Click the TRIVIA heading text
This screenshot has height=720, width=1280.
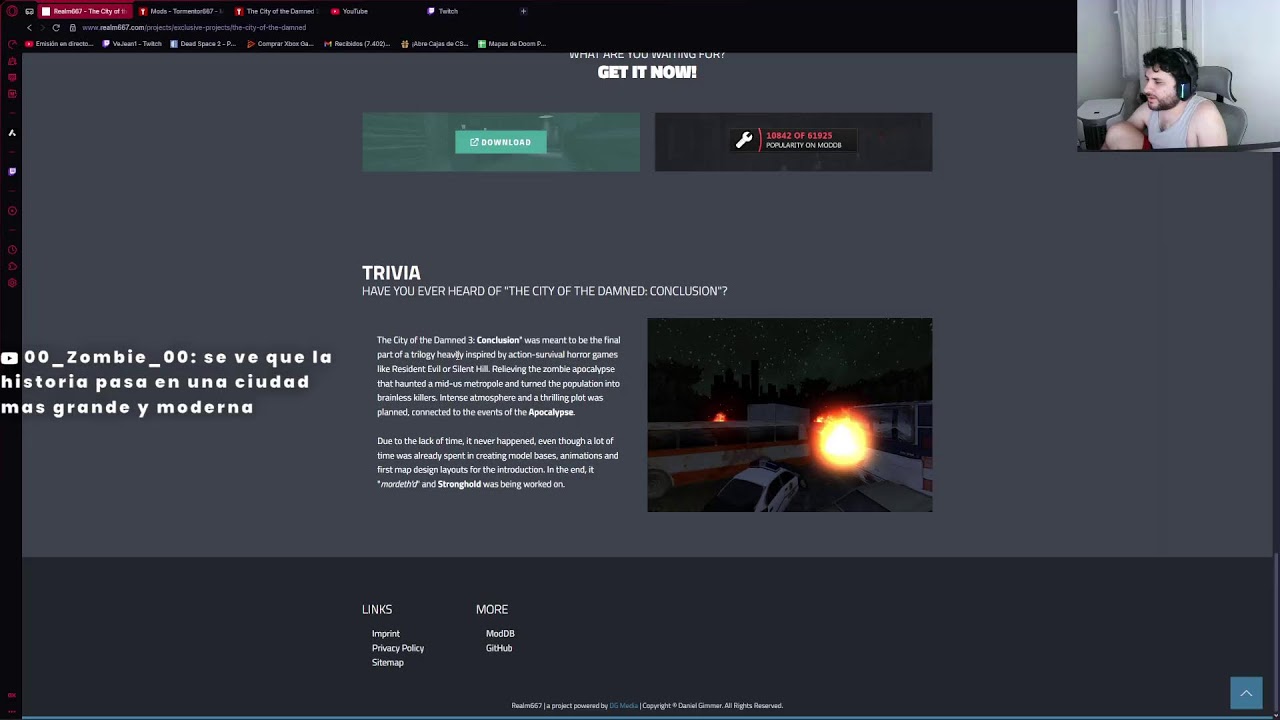pyautogui.click(x=391, y=272)
